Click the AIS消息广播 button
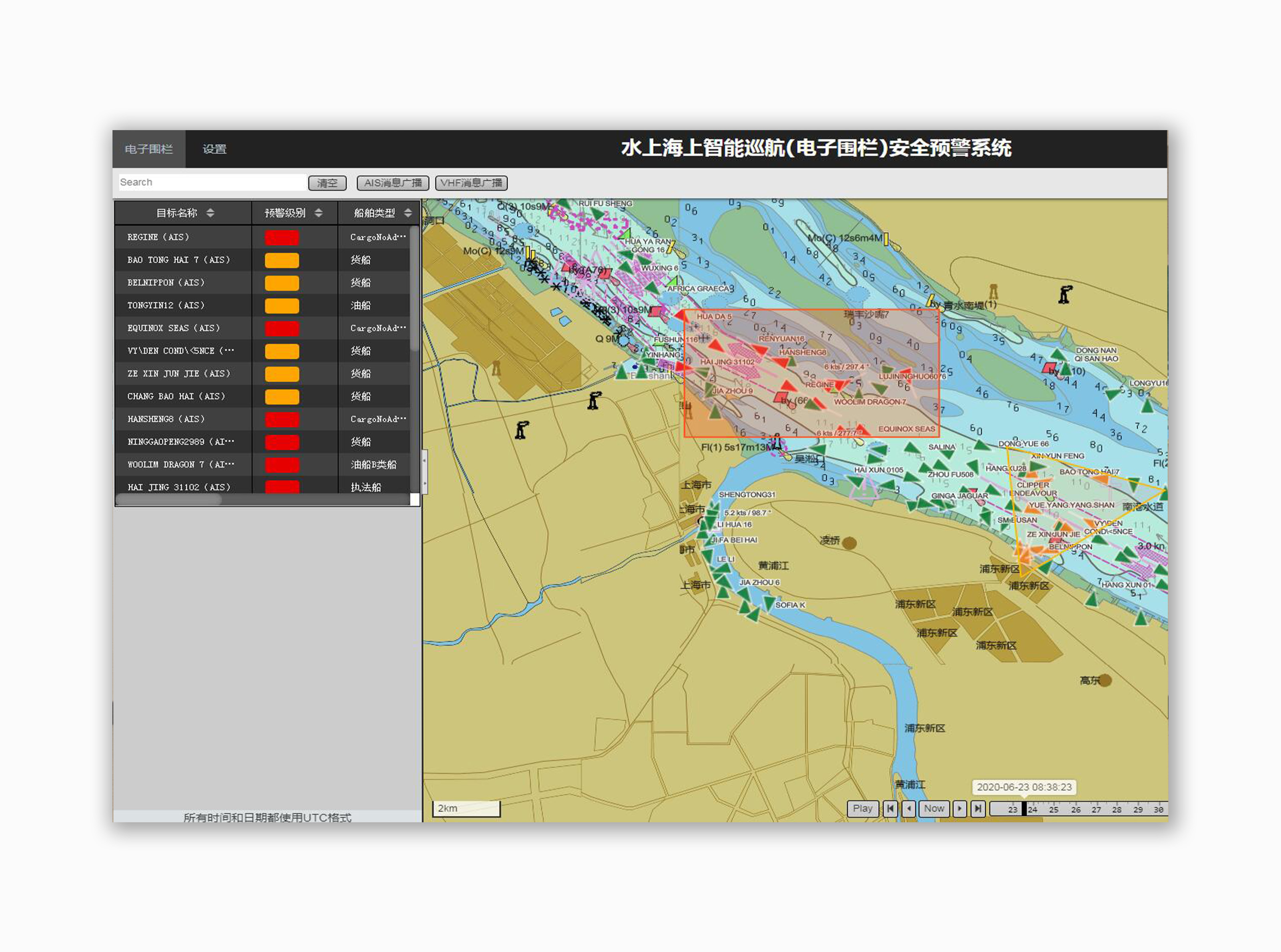This screenshot has height=952, width=1281. [x=392, y=183]
